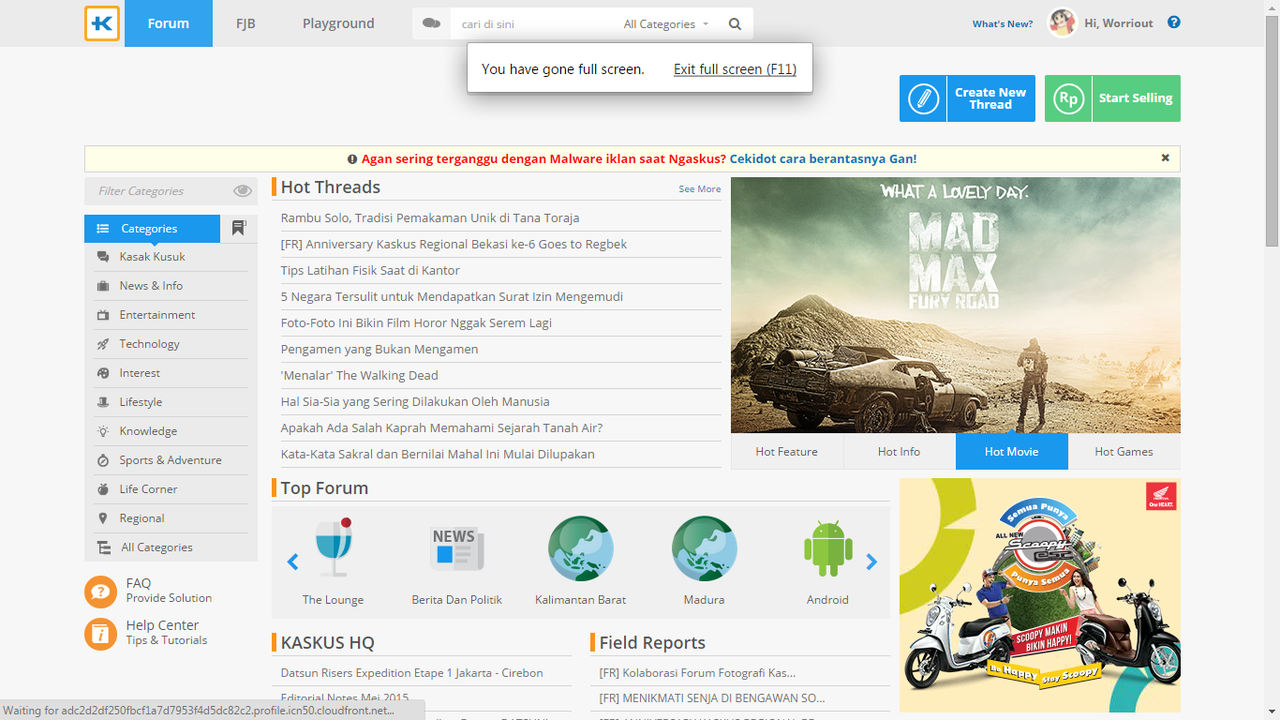Toggle the eye icon in Filter Categories
Image resolution: width=1280 pixels, height=720 pixels.
coord(242,191)
